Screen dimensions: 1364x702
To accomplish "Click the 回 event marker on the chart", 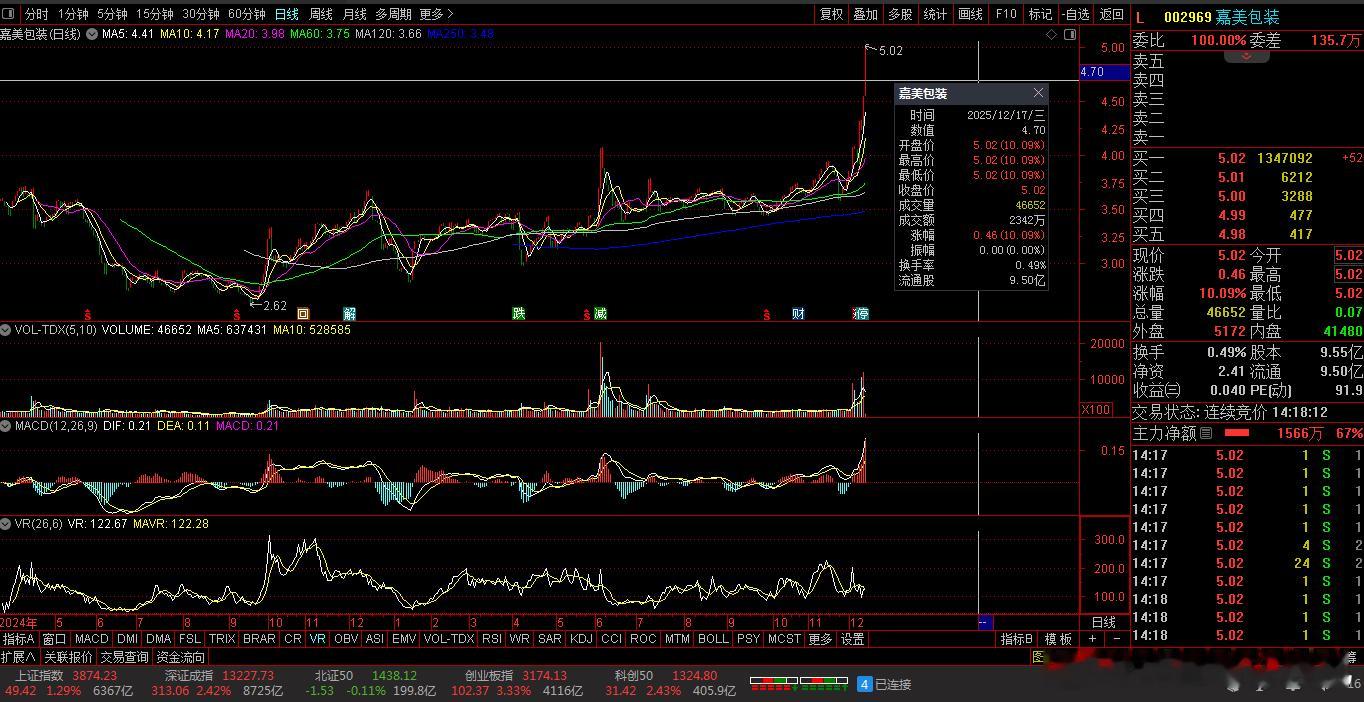I will coord(304,313).
